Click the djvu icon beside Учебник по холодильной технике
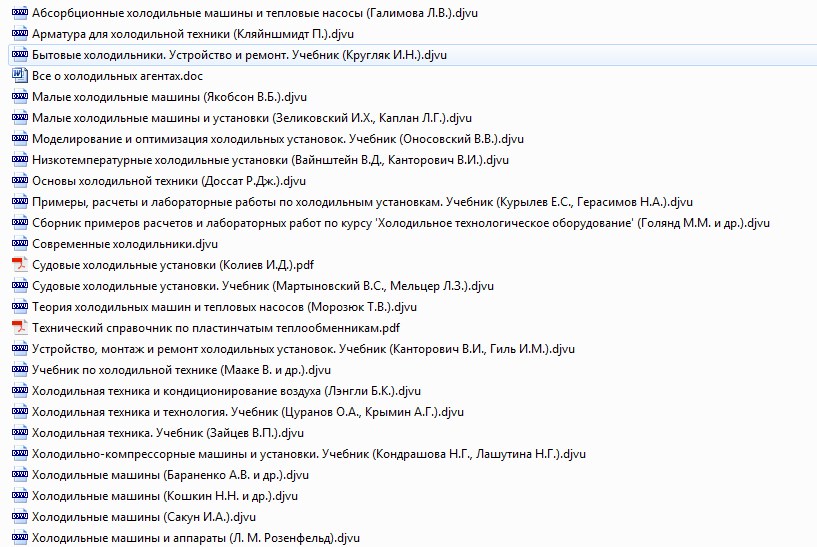 click(x=20, y=370)
